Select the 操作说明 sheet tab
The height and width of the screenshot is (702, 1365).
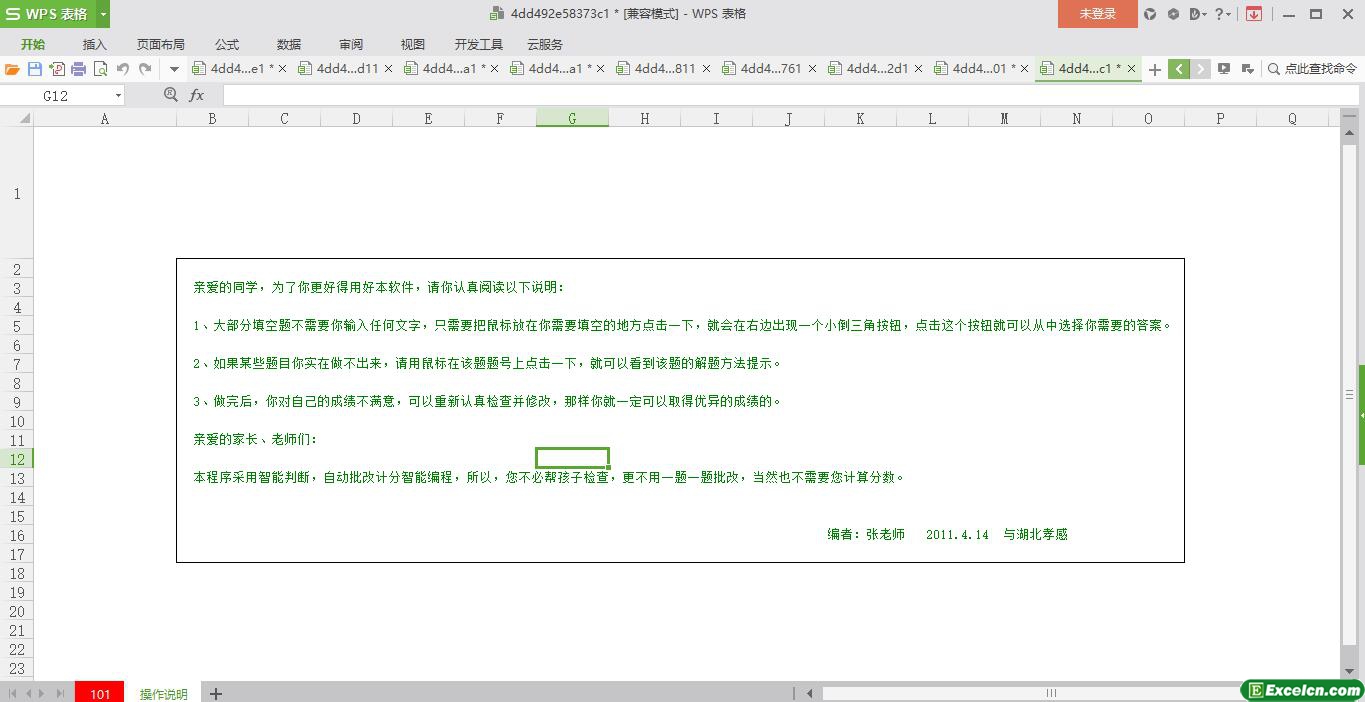click(163, 693)
